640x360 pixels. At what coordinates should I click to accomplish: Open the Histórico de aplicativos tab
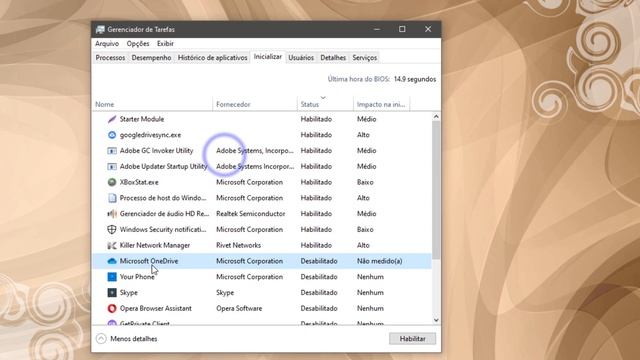pos(213,58)
